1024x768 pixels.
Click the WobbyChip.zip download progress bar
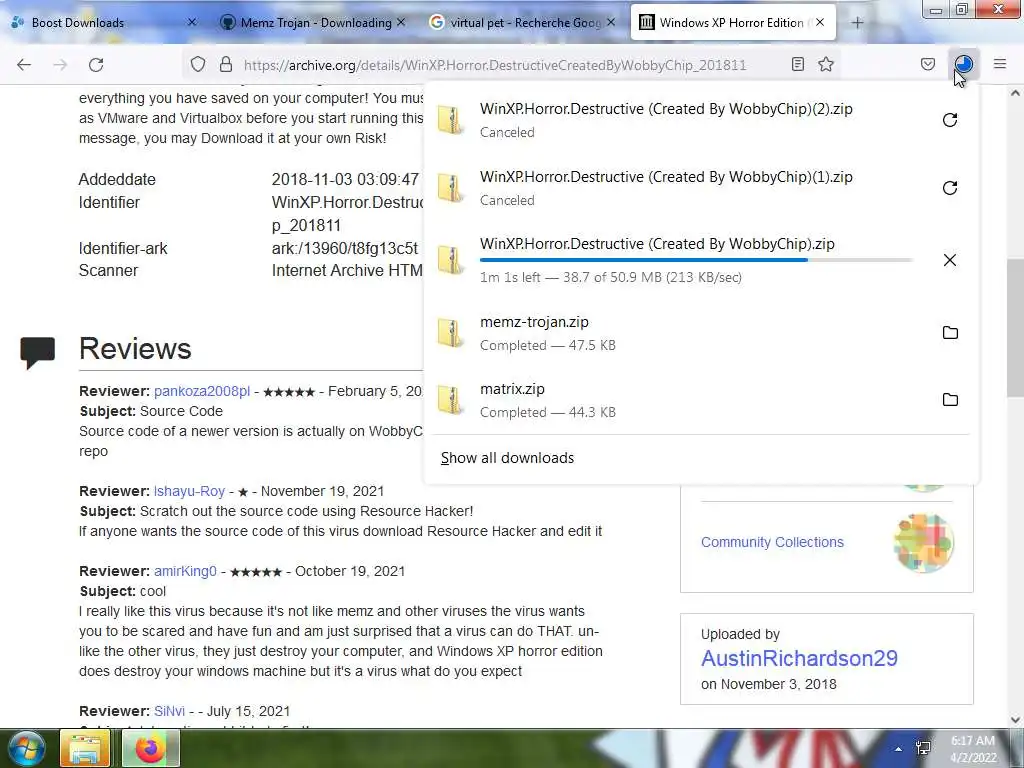(x=696, y=260)
